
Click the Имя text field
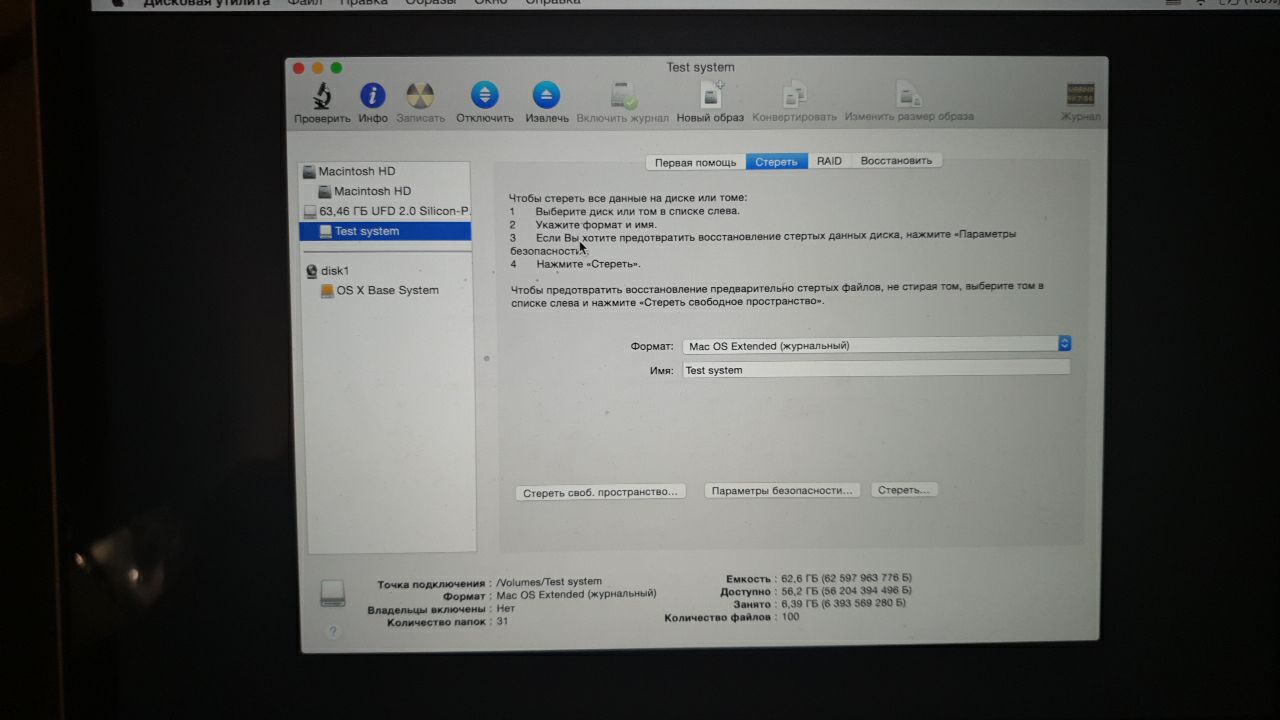[x=876, y=369]
